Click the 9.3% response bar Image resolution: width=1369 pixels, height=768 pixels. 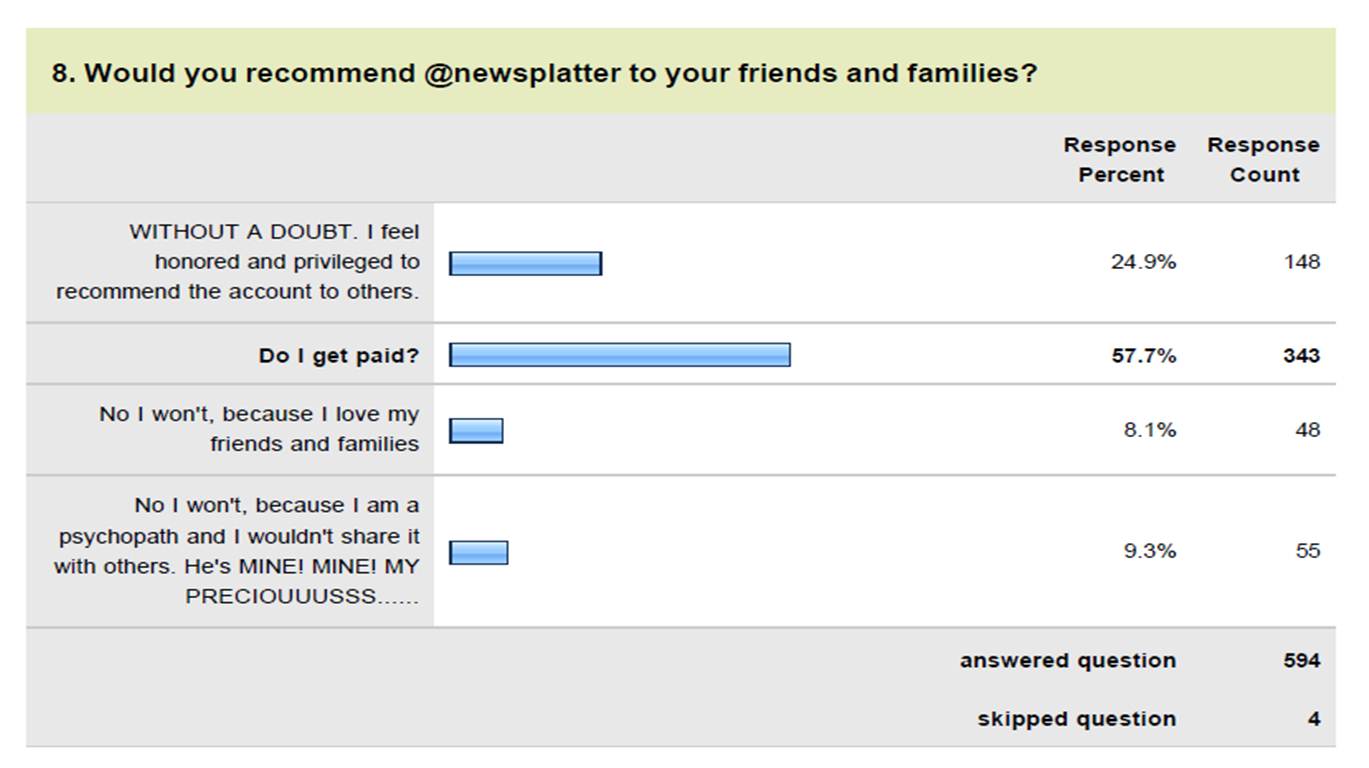478,553
